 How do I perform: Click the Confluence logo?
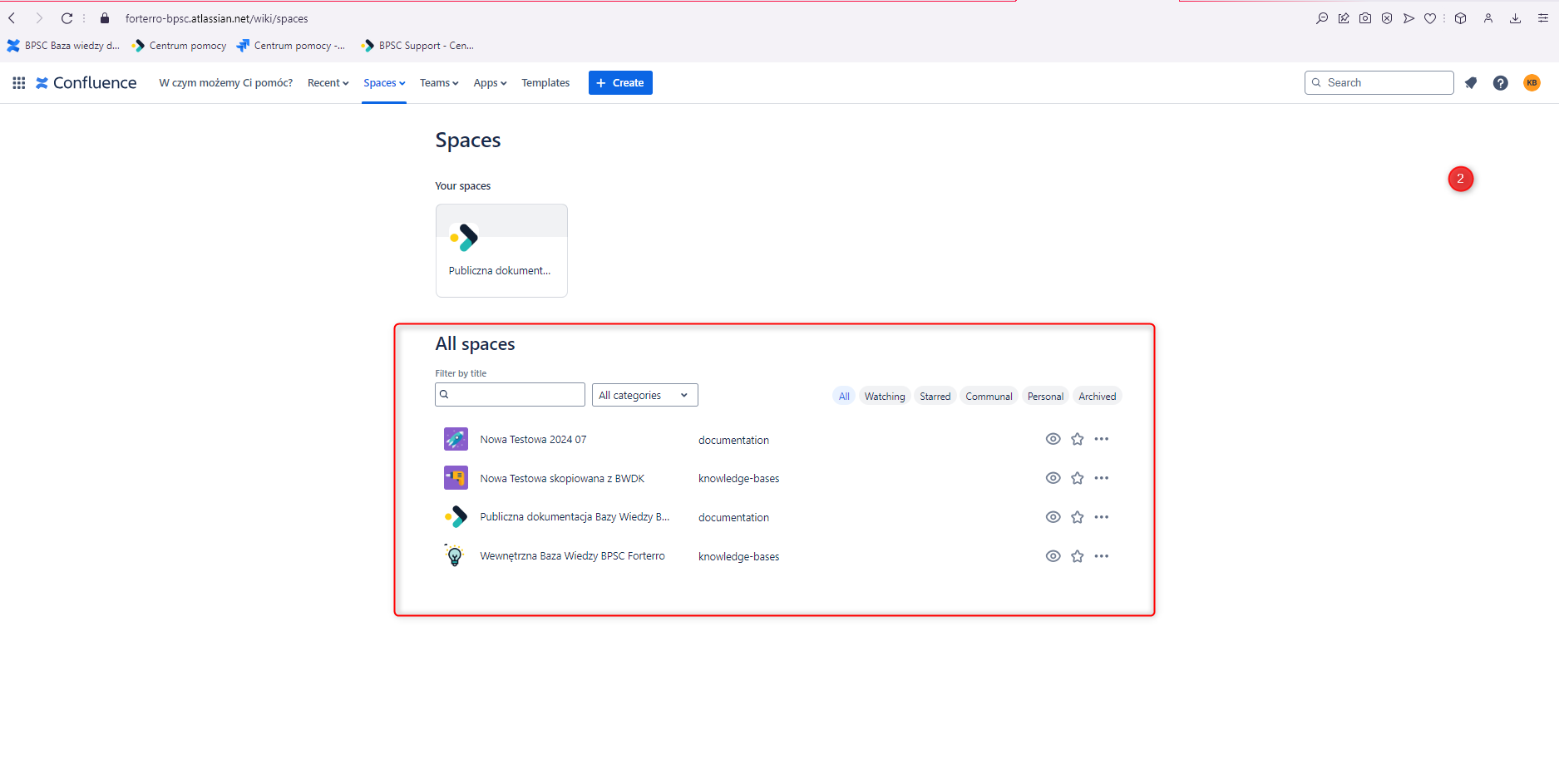coord(86,83)
